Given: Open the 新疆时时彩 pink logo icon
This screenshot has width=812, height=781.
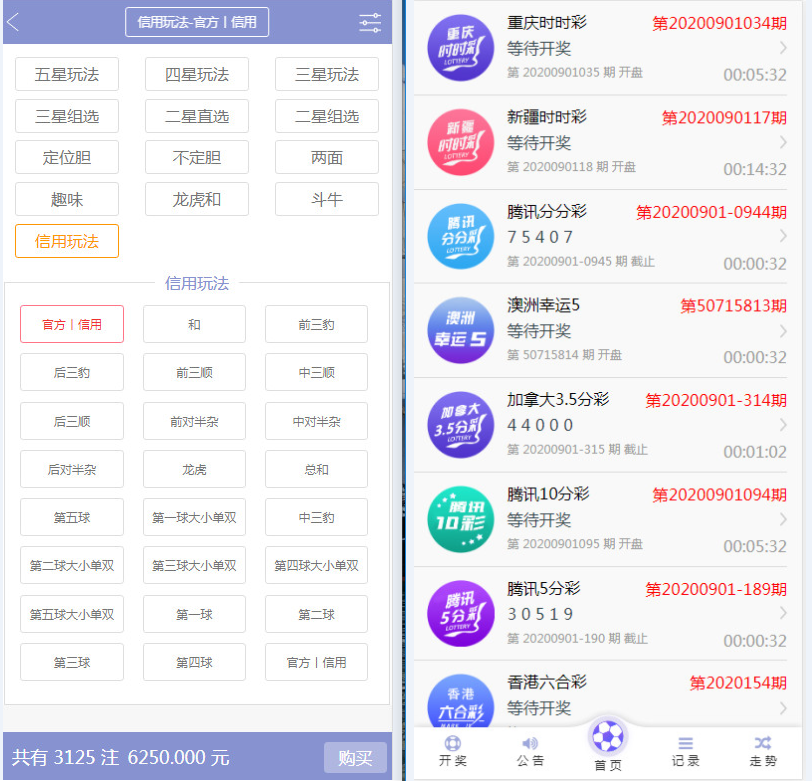Looking at the screenshot, I should point(460,142).
